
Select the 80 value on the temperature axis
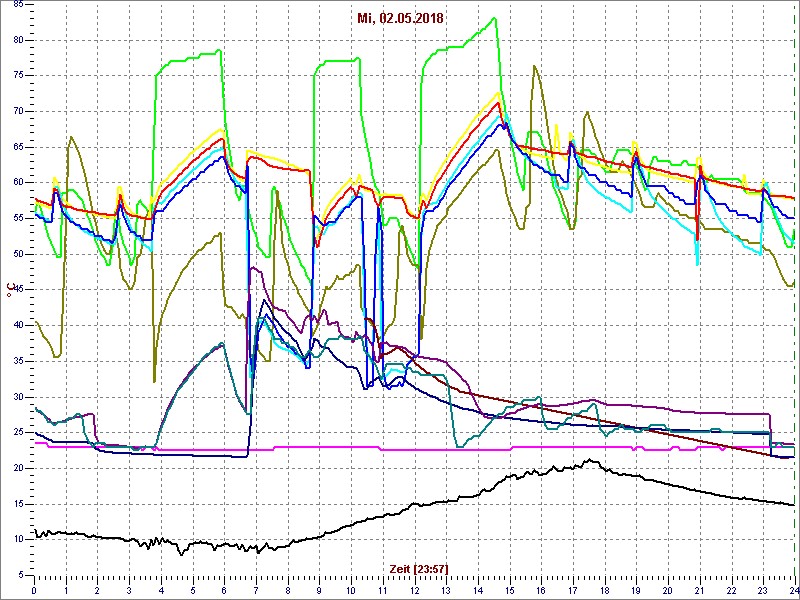[17, 40]
